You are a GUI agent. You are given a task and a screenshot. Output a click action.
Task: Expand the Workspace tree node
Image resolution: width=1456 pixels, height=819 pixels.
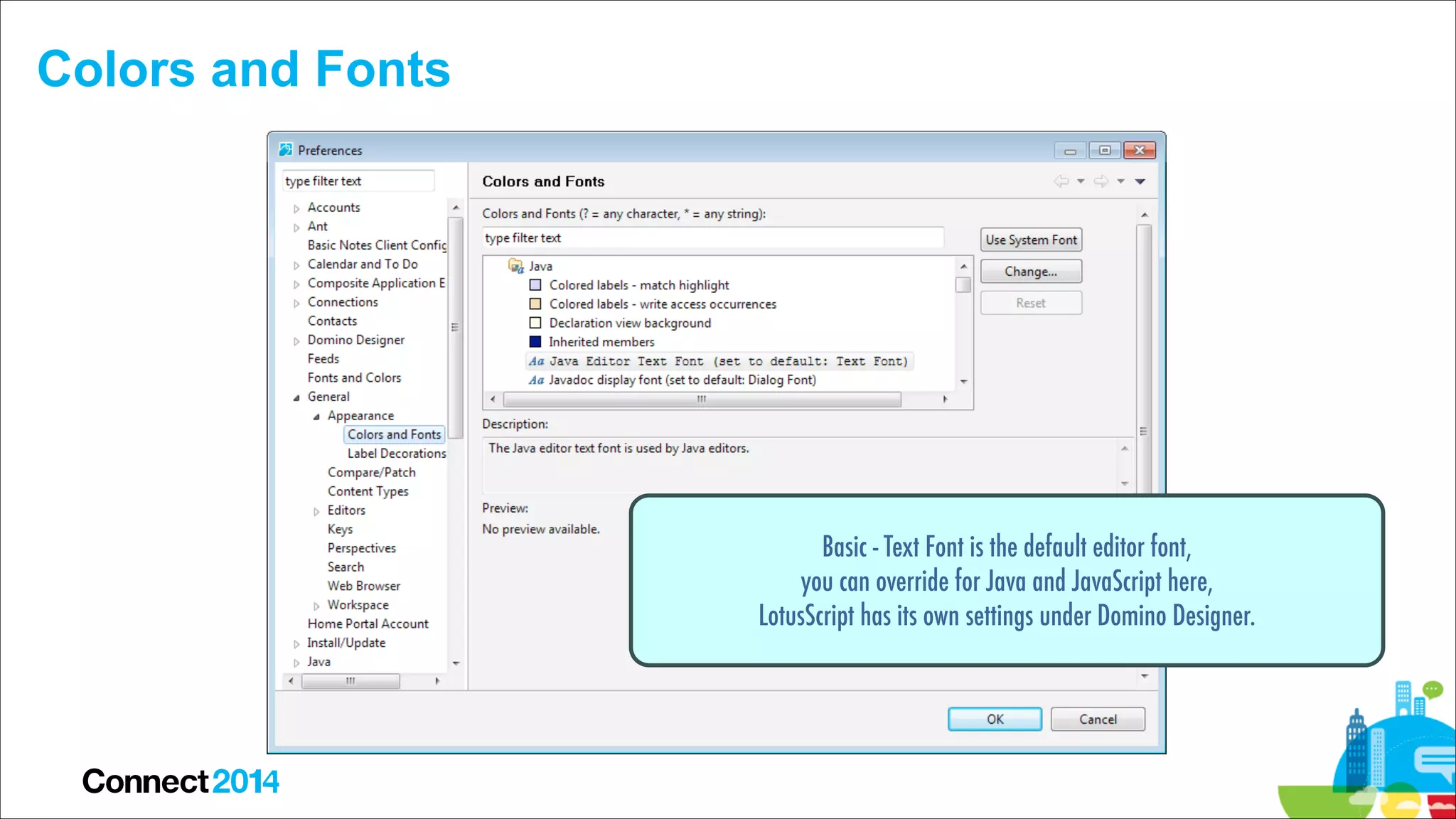(x=316, y=606)
